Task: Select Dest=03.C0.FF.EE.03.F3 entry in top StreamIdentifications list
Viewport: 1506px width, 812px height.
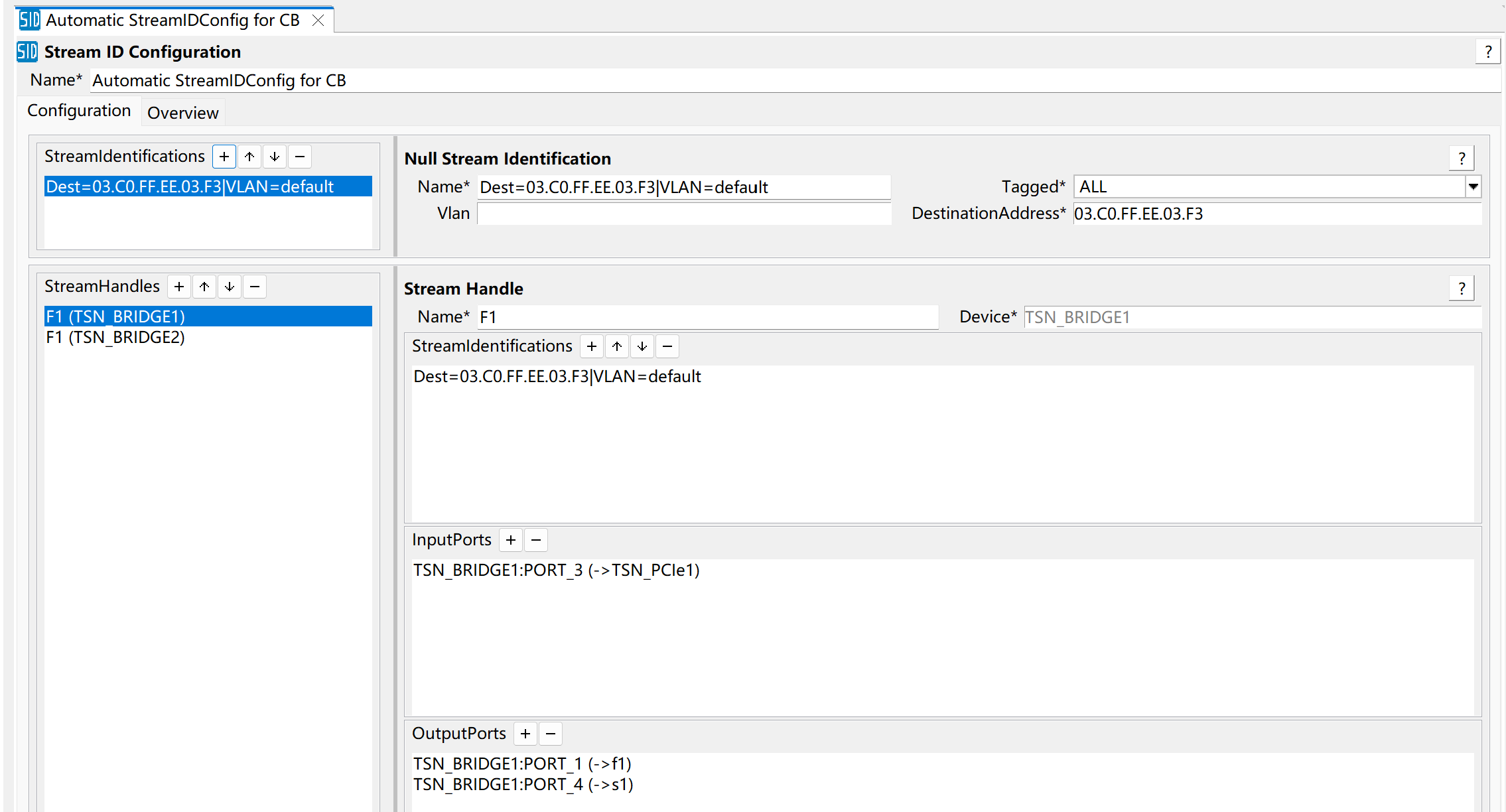Action: click(208, 186)
